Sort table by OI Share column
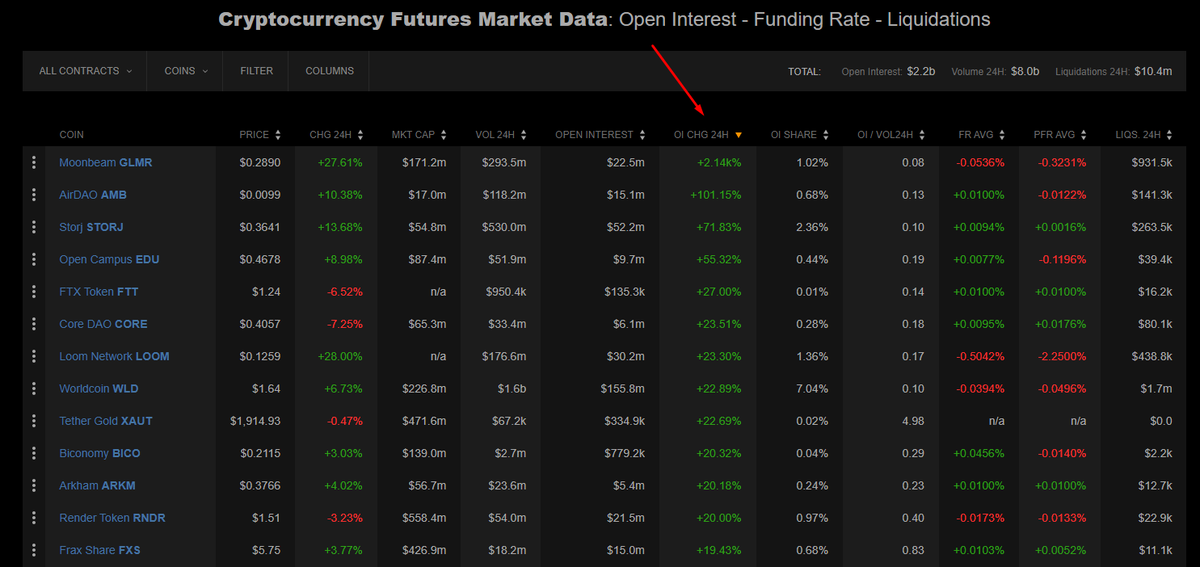Viewport: 1200px width, 567px height. 800,134
